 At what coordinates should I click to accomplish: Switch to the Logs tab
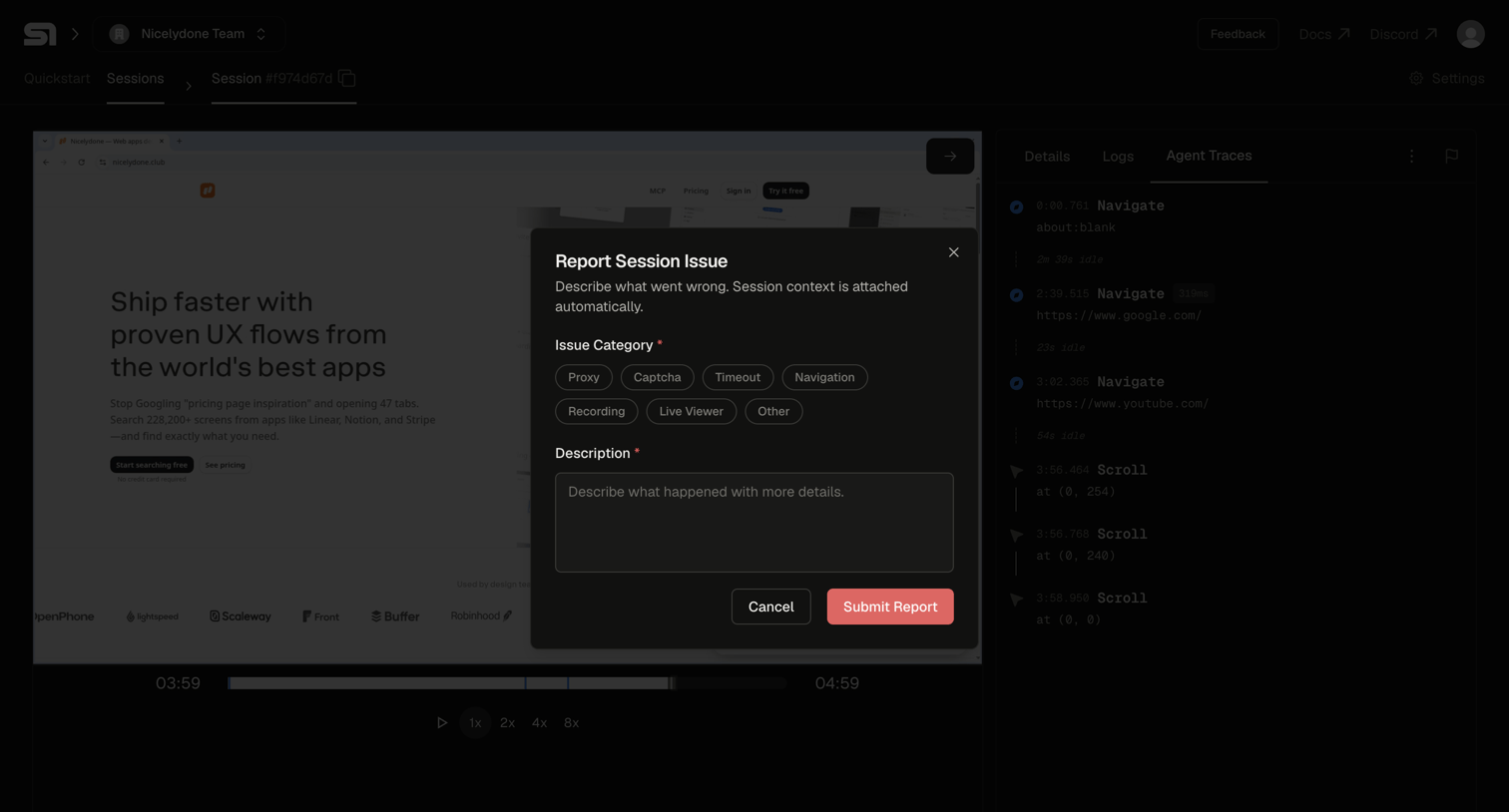pyautogui.click(x=1118, y=157)
